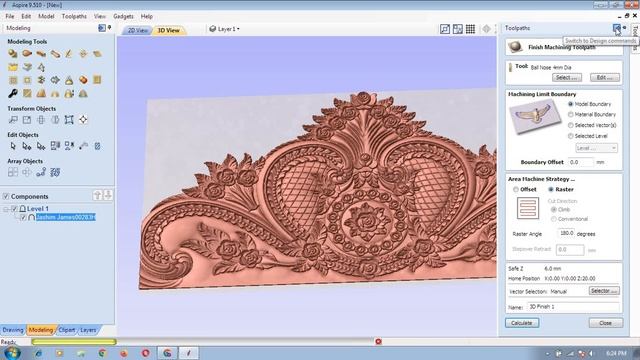
Task: Switch to the 2D View tab
Action: pos(137,31)
